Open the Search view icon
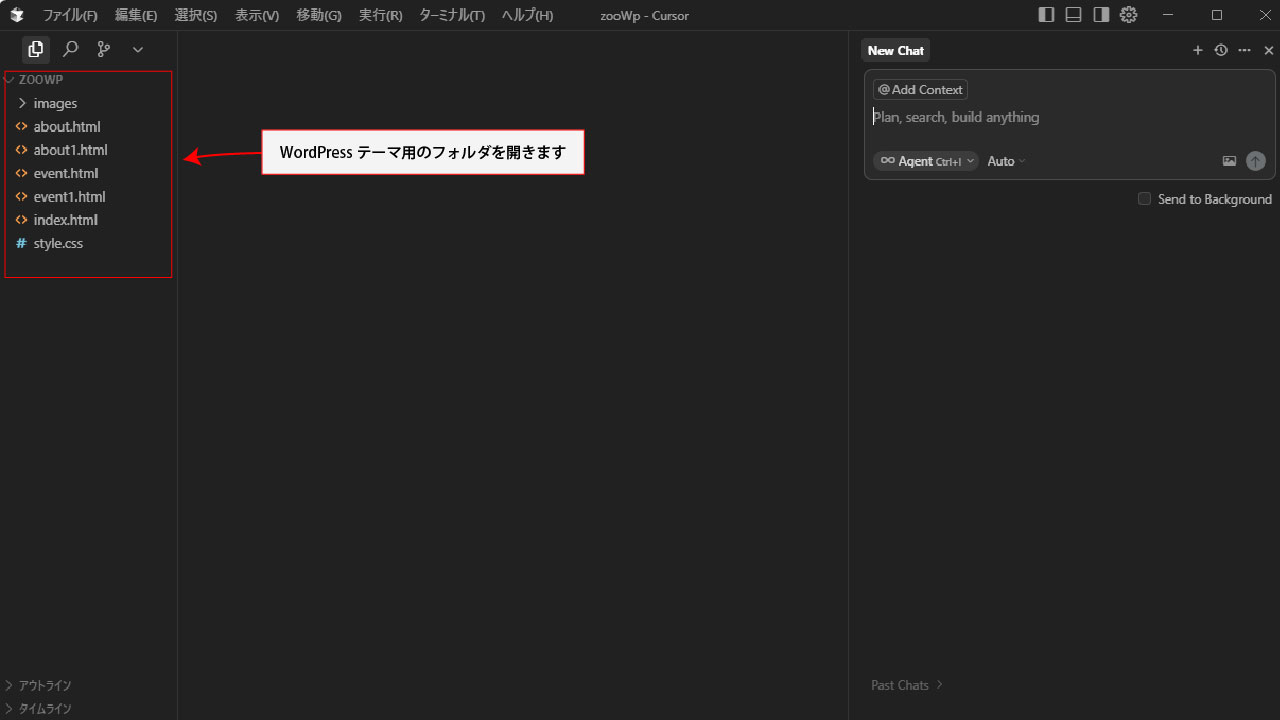 click(x=71, y=49)
